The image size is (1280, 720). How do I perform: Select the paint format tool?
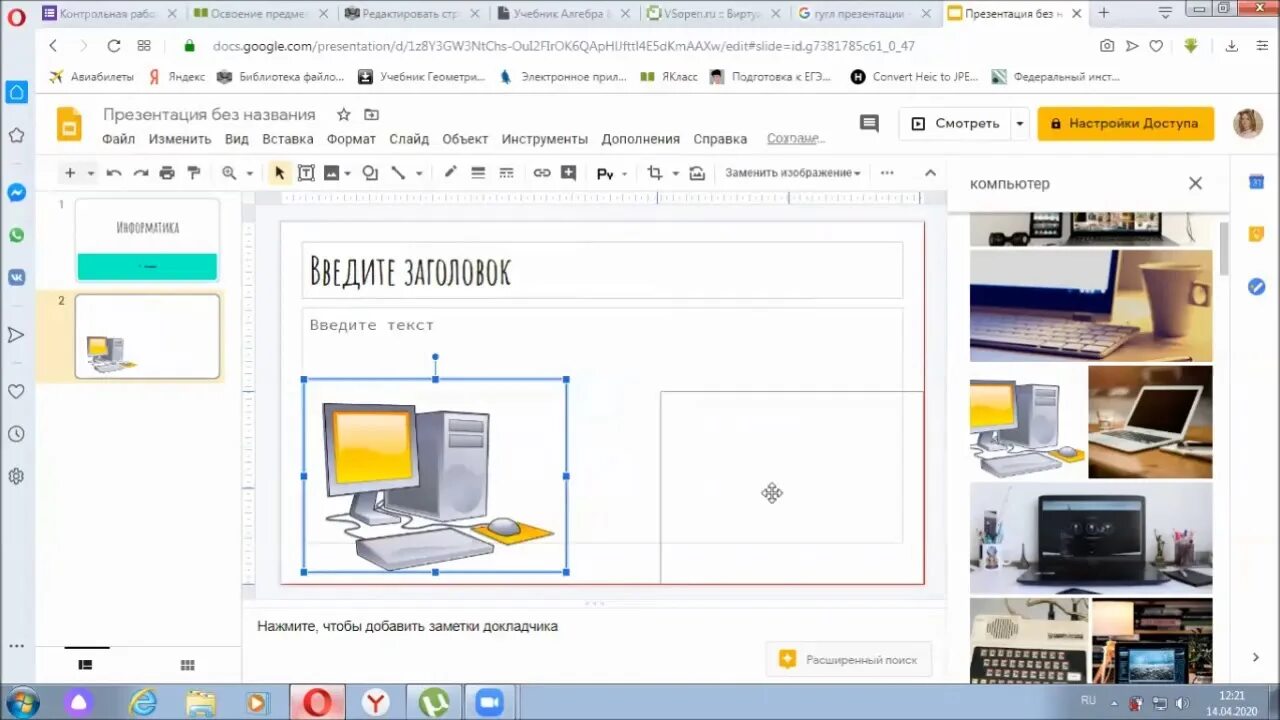tap(194, 173)
